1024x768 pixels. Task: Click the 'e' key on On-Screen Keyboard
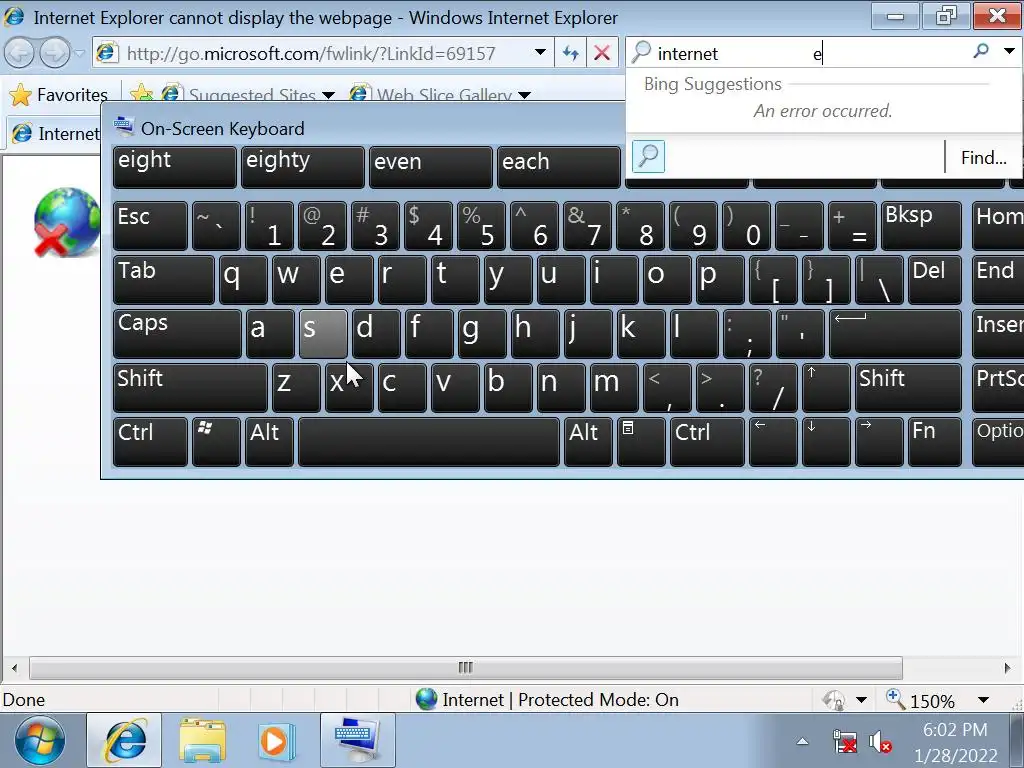(349, 280)
